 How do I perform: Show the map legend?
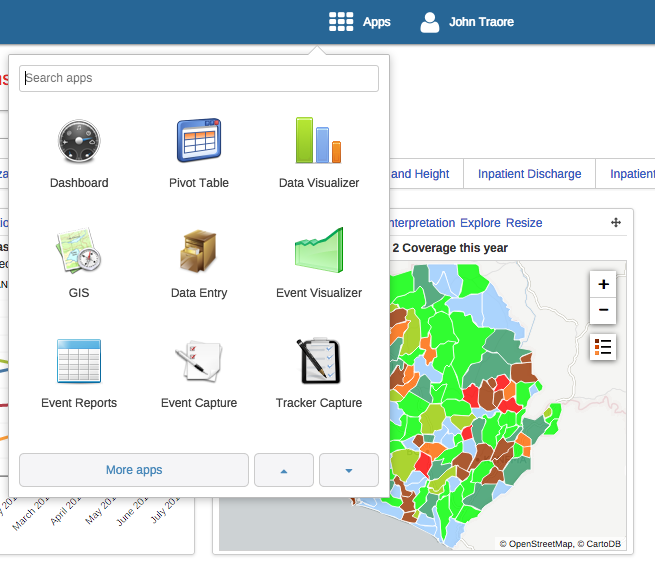[603, 347]
